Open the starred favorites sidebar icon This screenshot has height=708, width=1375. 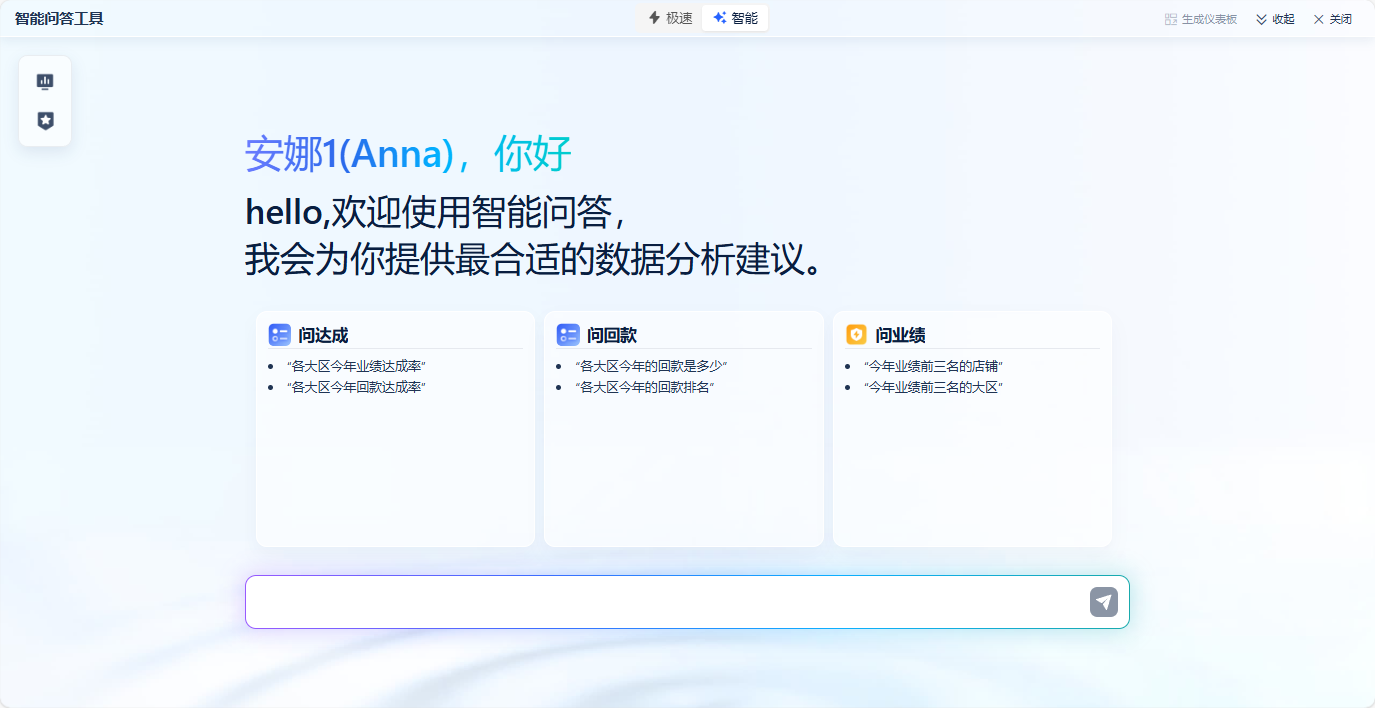point(45,121)
